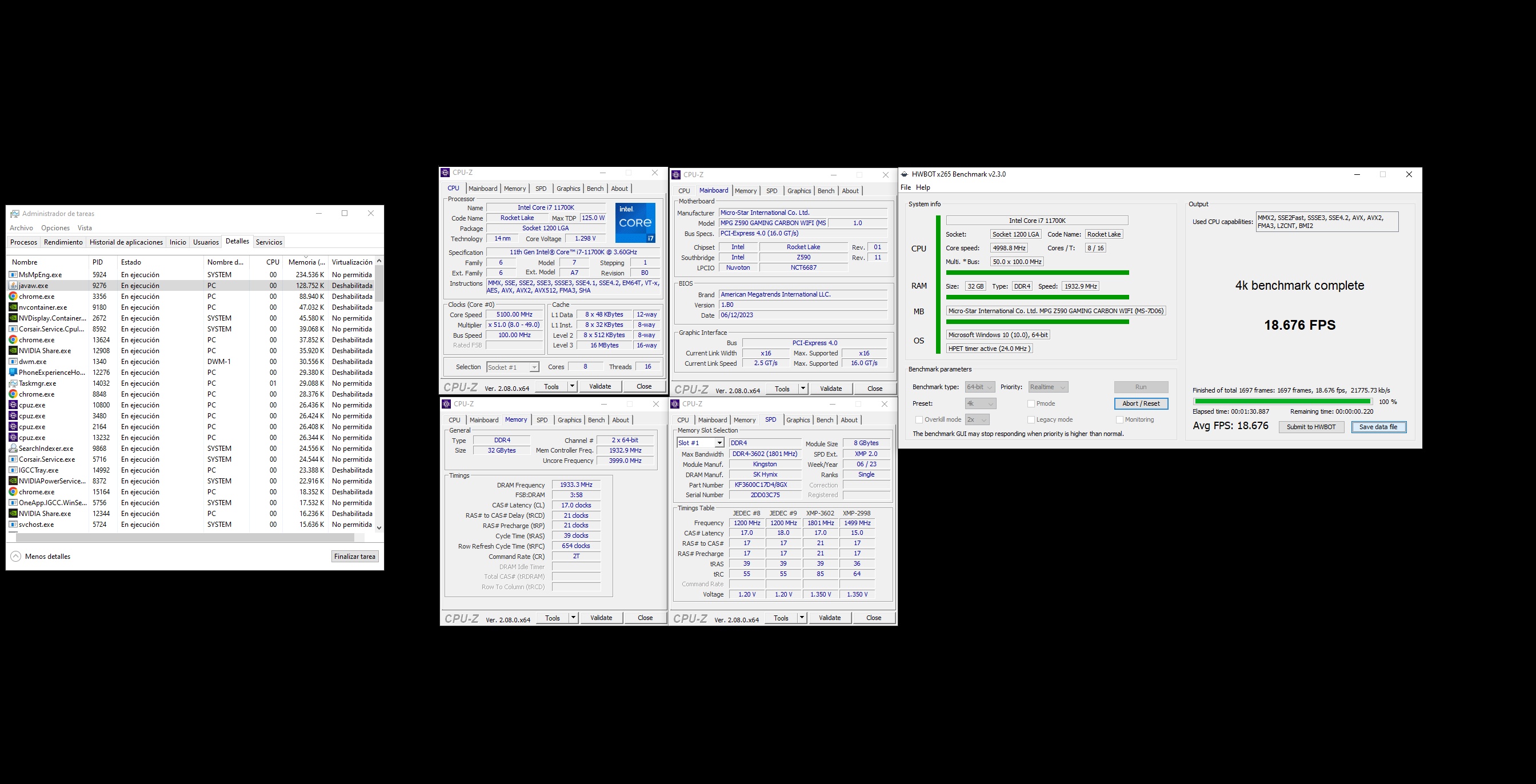This screenshot has height=784, width=1536.
Task: Open Opciones menu in Task Manager
Action: pos(55,228)
